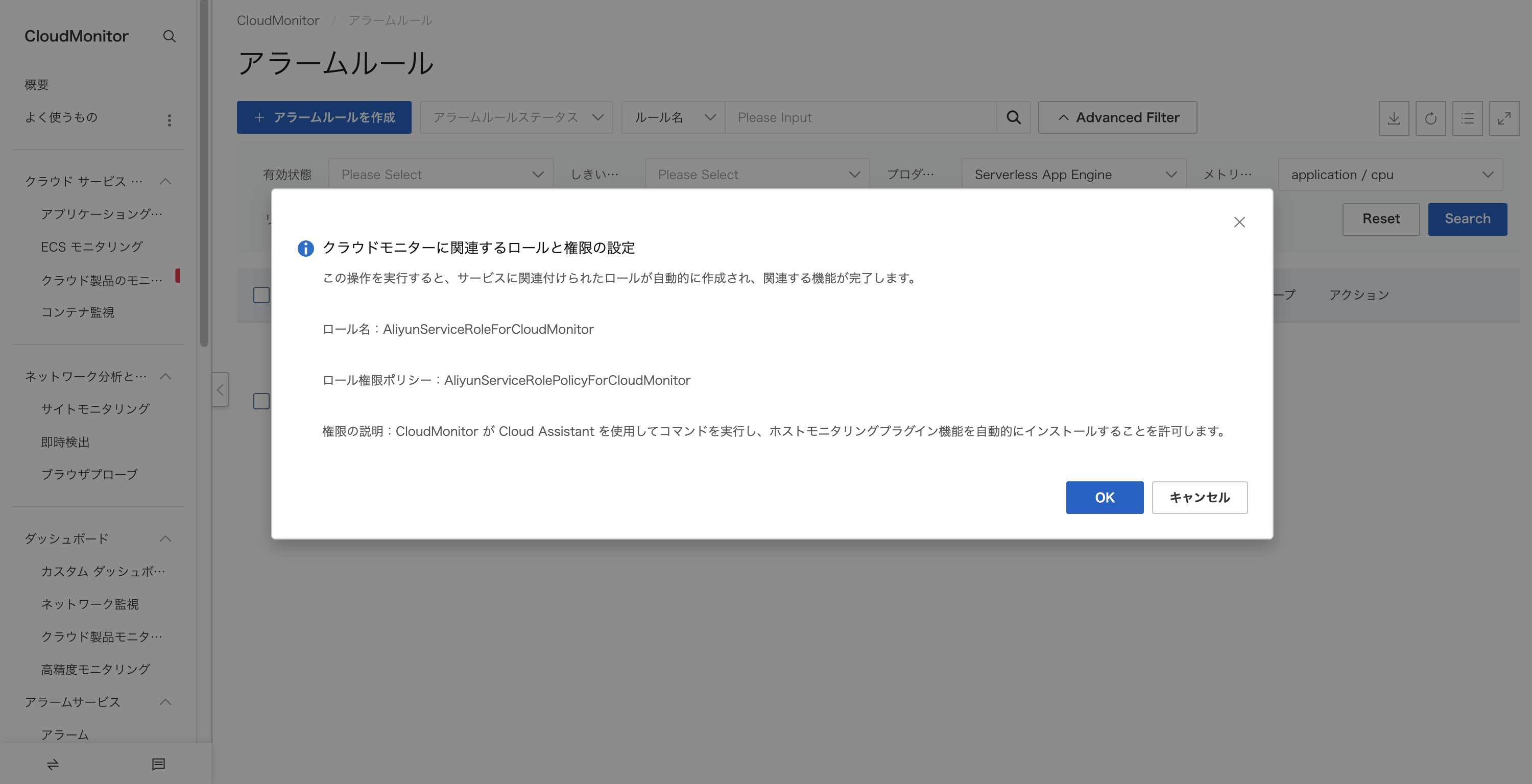Open the column list settings icon
Image resolution: width=1532 pixels, height=784 pixels.
[x=1467, y=118]
